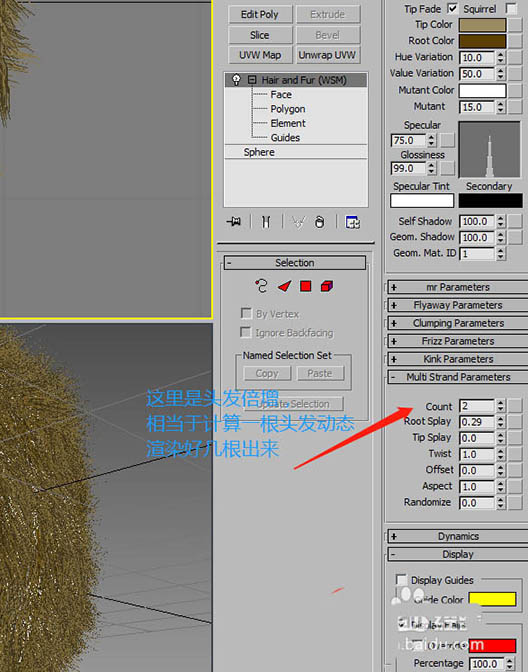Click map button beside Count field
Screen dimensions: 528x672
point(515,405)
